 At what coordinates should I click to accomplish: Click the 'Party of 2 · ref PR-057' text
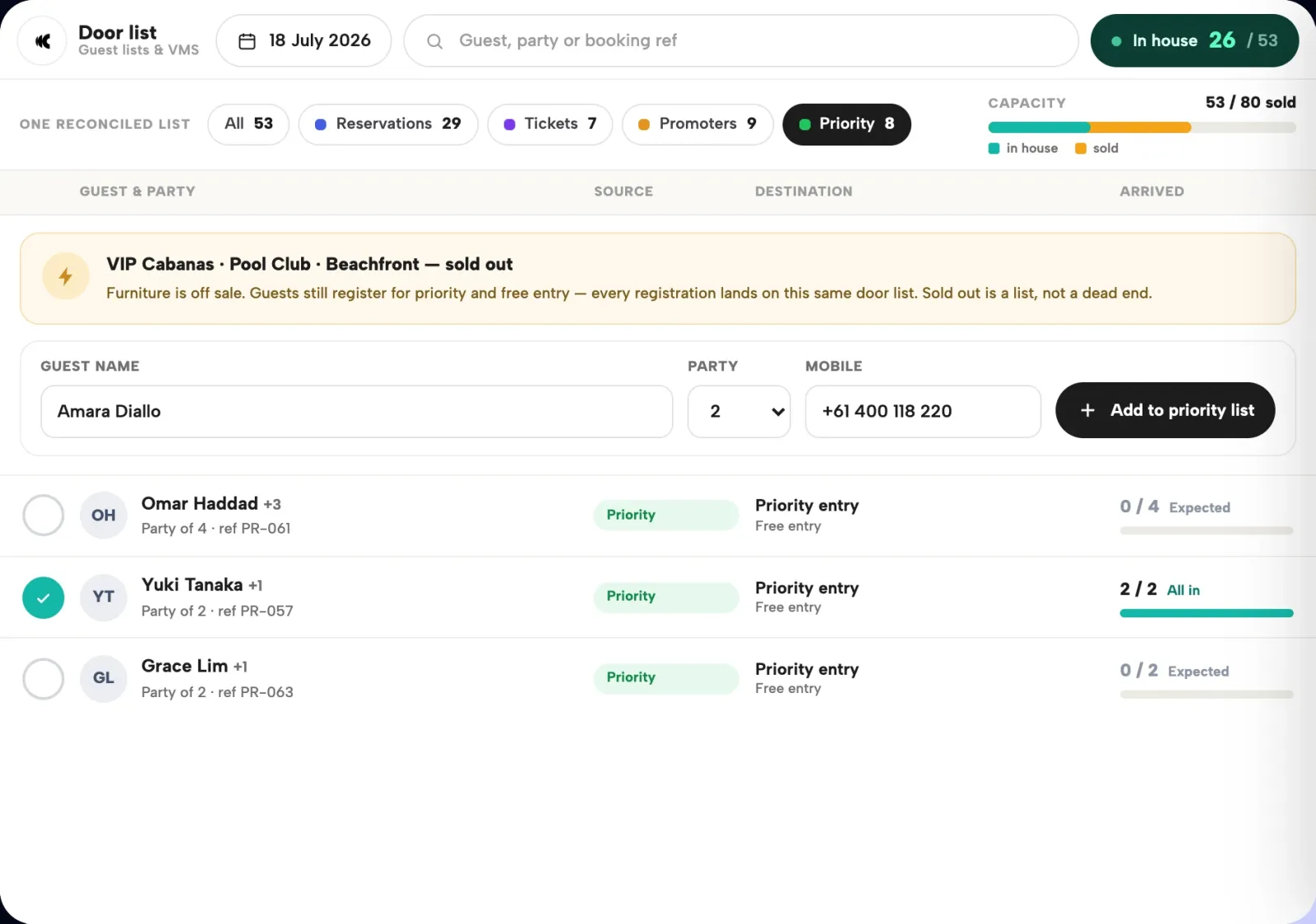tap(217, 611)
